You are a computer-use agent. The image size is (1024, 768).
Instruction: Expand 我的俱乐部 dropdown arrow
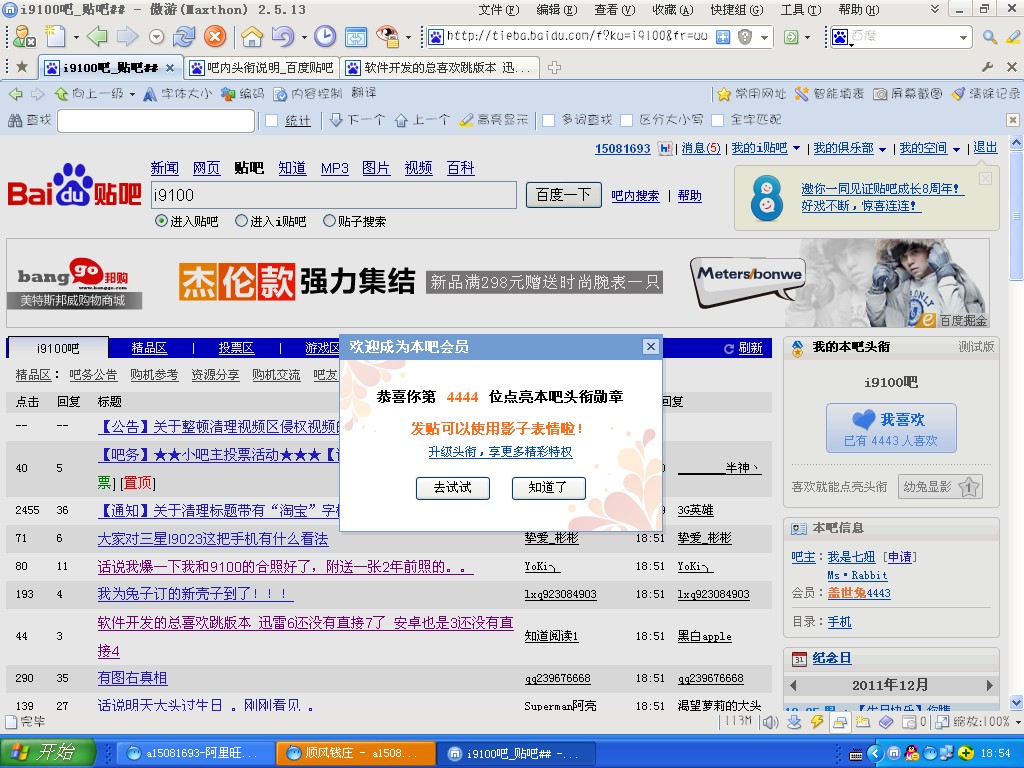coord(882,149)
